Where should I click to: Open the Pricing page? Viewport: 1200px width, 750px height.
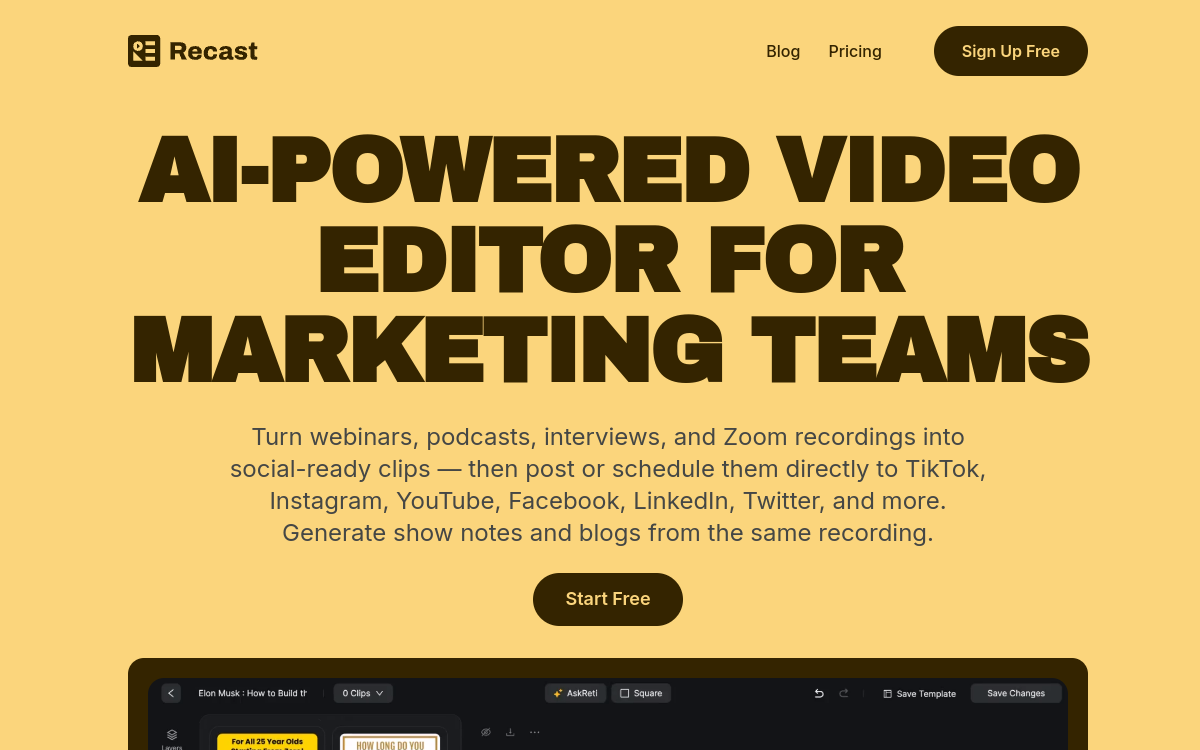pyautogui.click(x=855, y=51)
